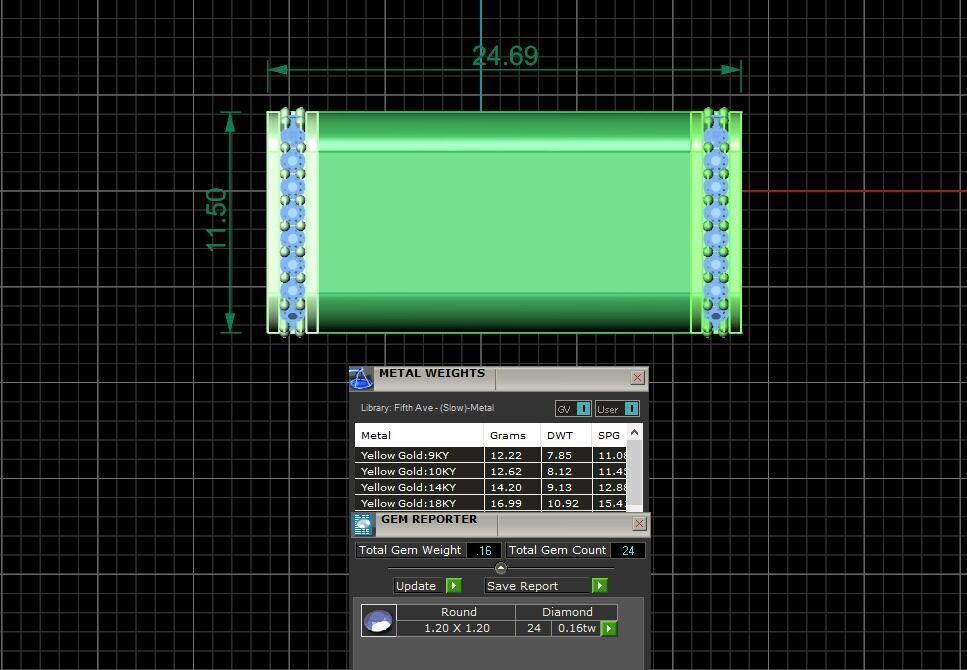Image resolution: width=967 pixels, height=670 pixels.
Task: Click the 9.13 DWT value
Action: click(x=560, y=487)
